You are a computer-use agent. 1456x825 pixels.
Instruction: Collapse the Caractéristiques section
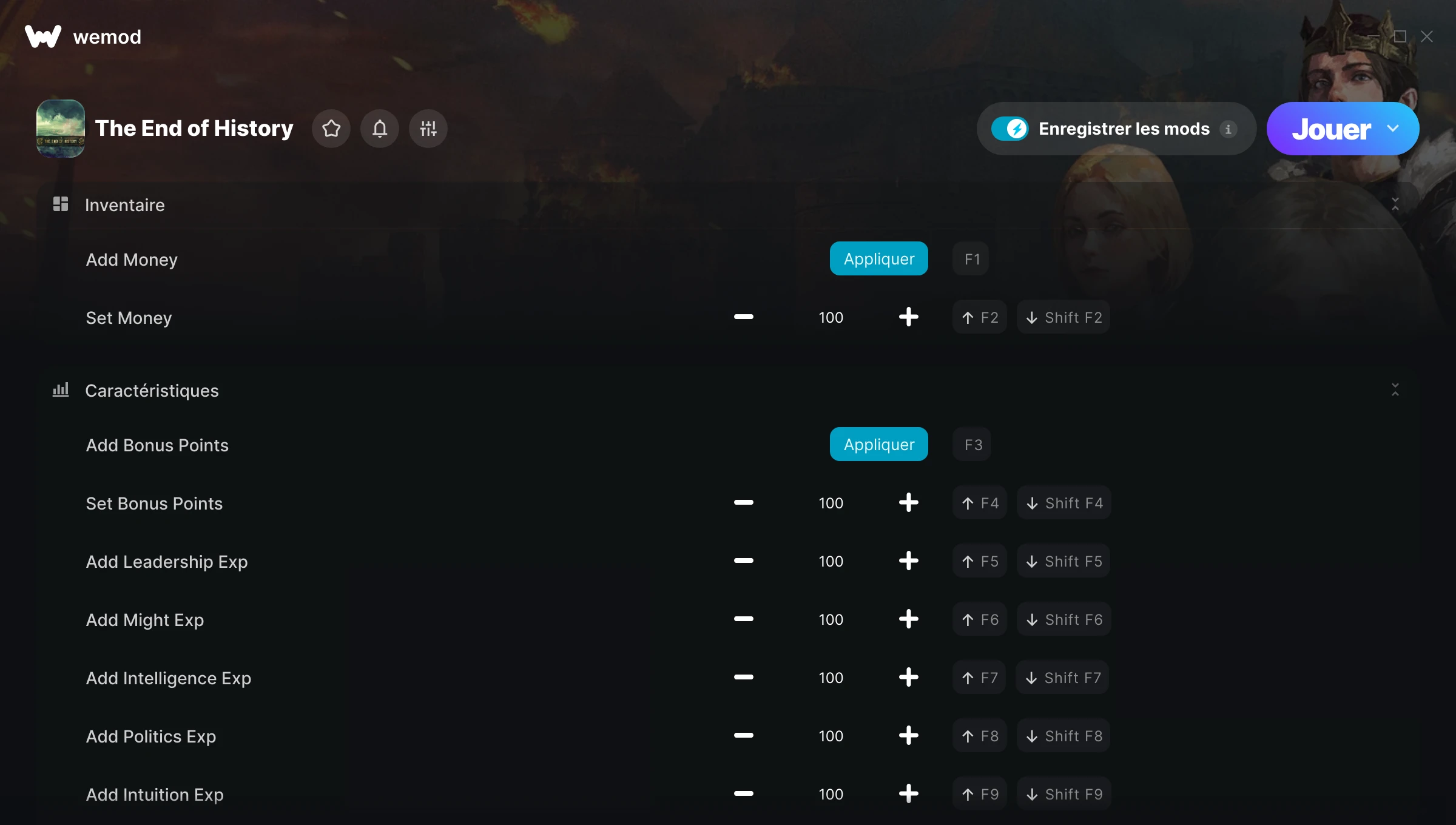pyautogui.click(x=1395, y=390)
